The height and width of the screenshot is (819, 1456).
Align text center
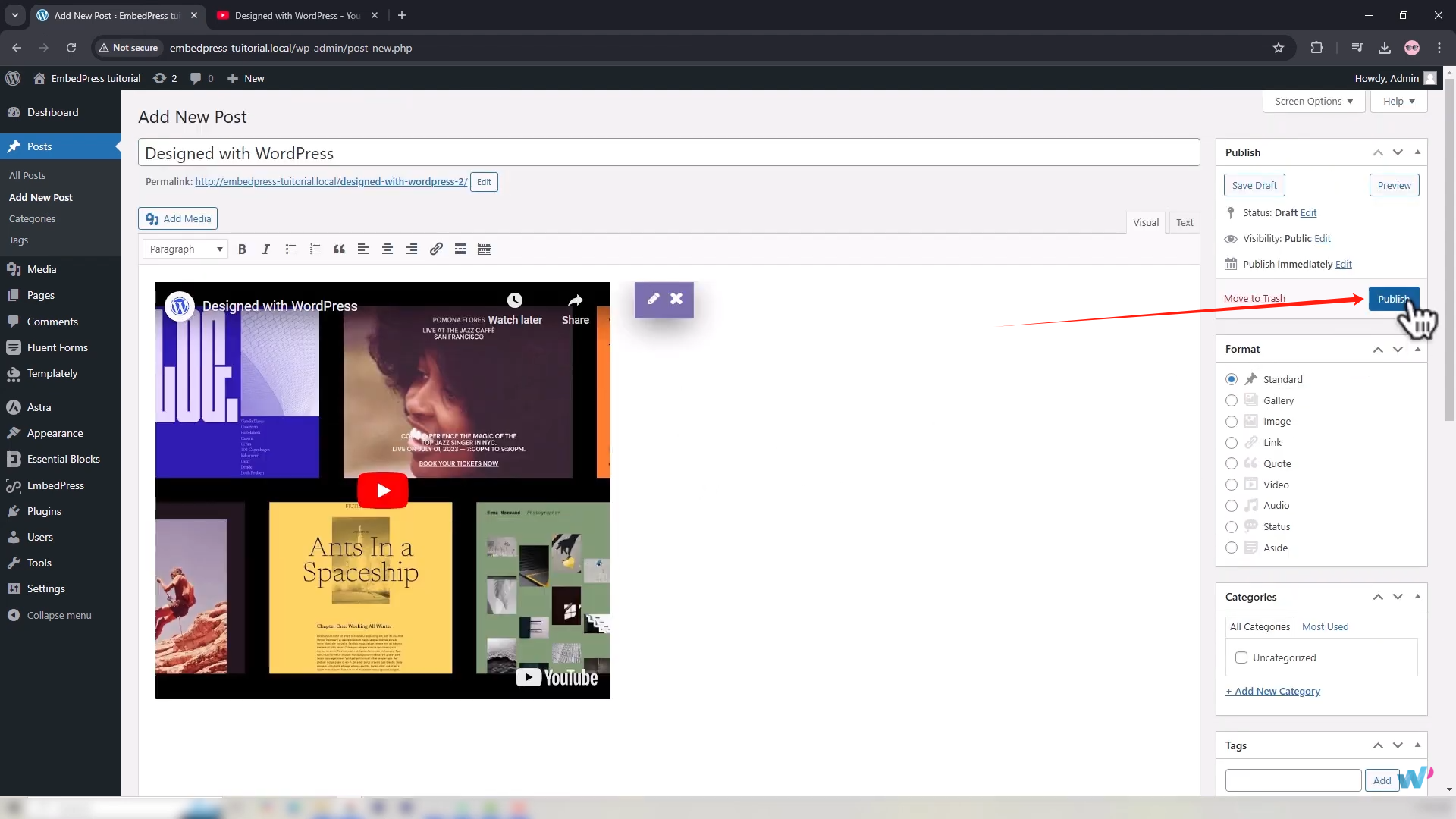388,249
